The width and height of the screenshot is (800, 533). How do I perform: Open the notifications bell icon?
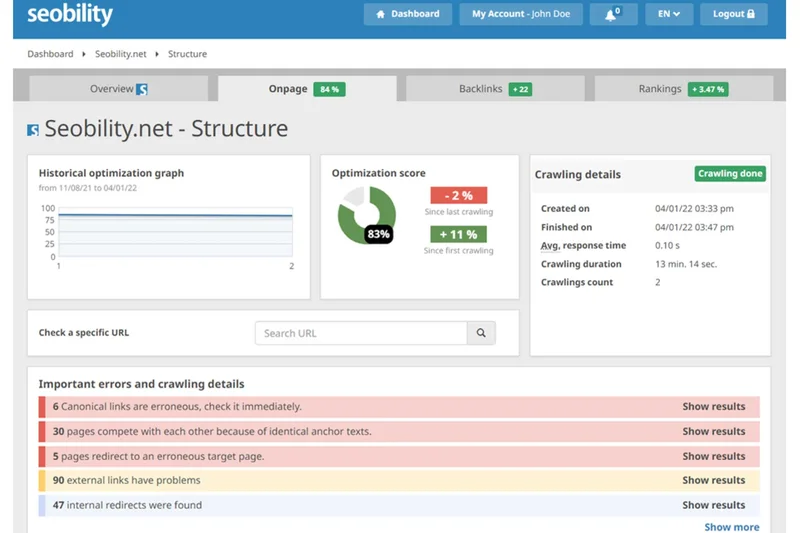[613, 14]
